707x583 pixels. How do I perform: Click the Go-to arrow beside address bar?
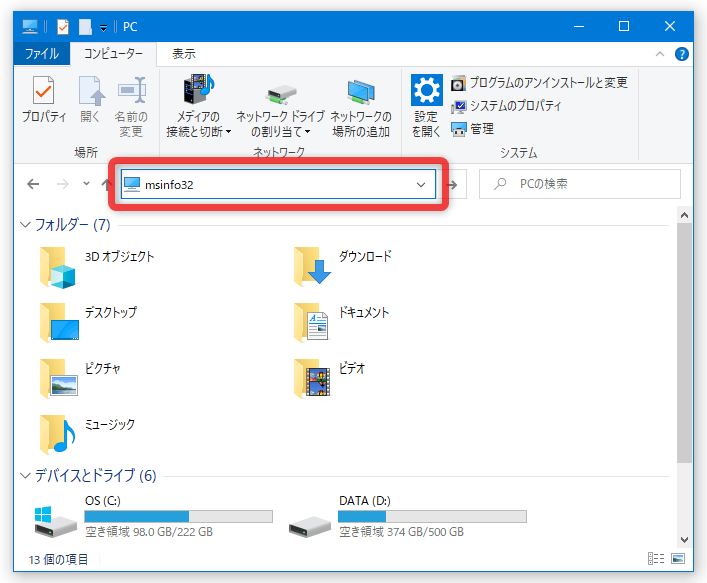coord(452,184)
